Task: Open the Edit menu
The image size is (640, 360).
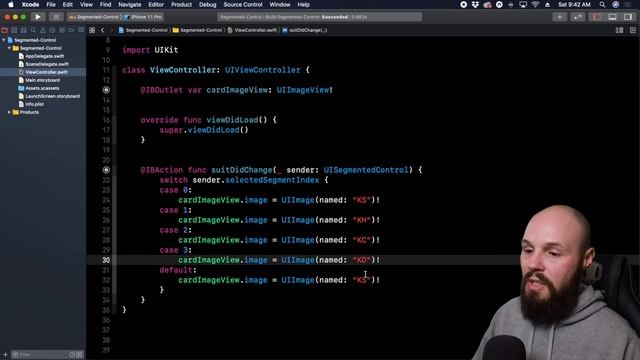Action: click(67, 4)
